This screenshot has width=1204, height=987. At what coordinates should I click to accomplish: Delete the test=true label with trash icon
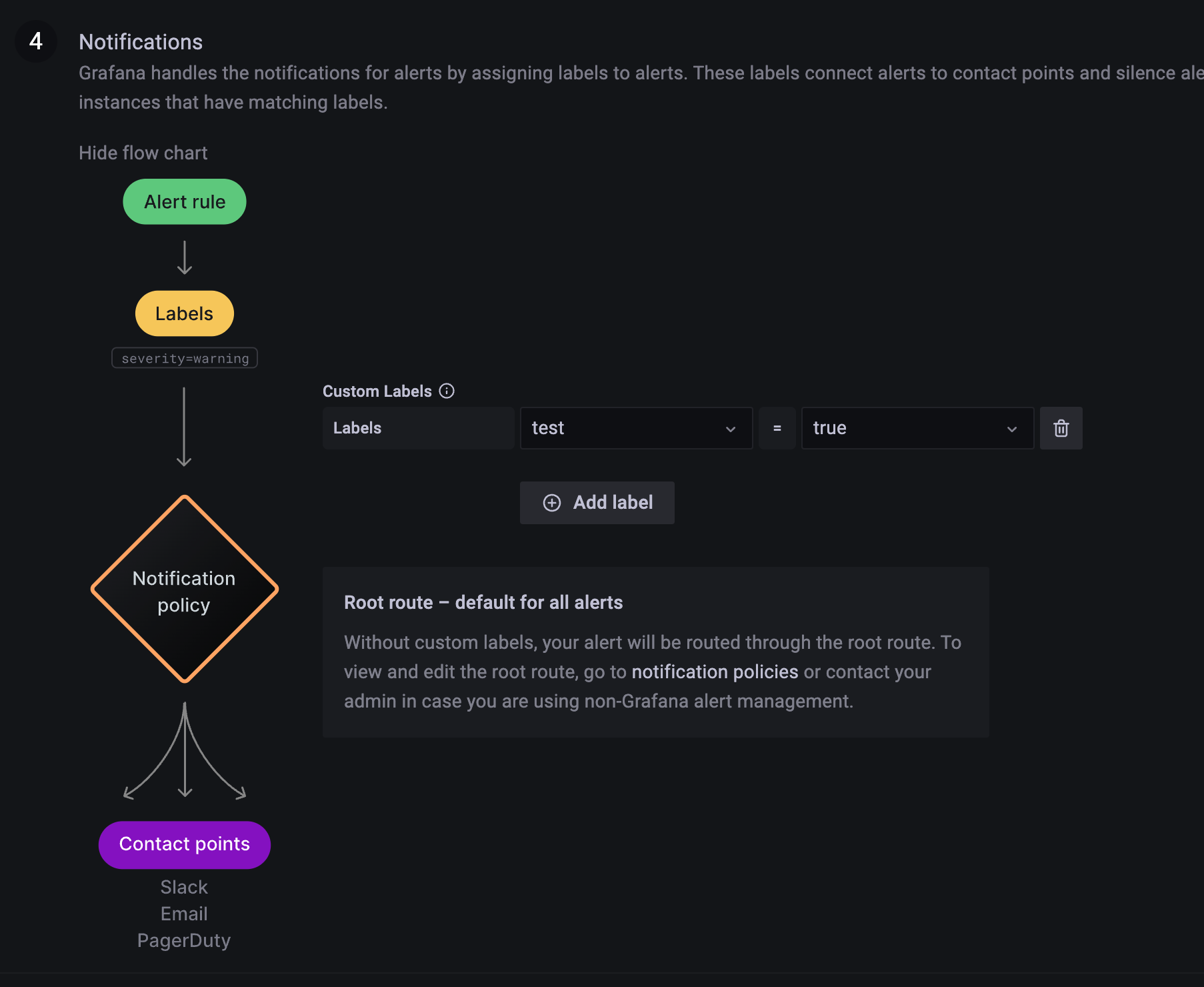[1061, 428]
